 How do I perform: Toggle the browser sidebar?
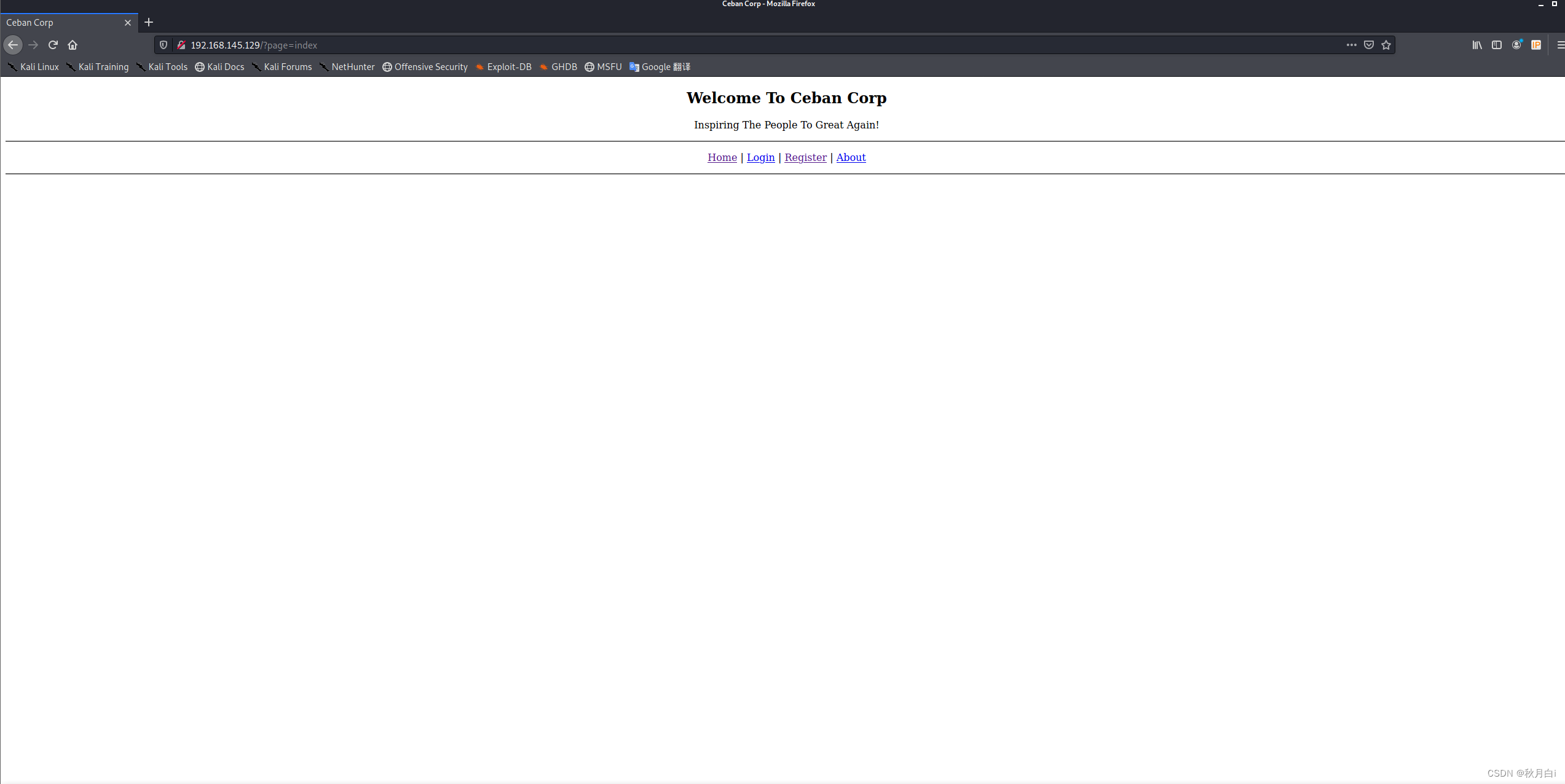tap(1497, 45)
